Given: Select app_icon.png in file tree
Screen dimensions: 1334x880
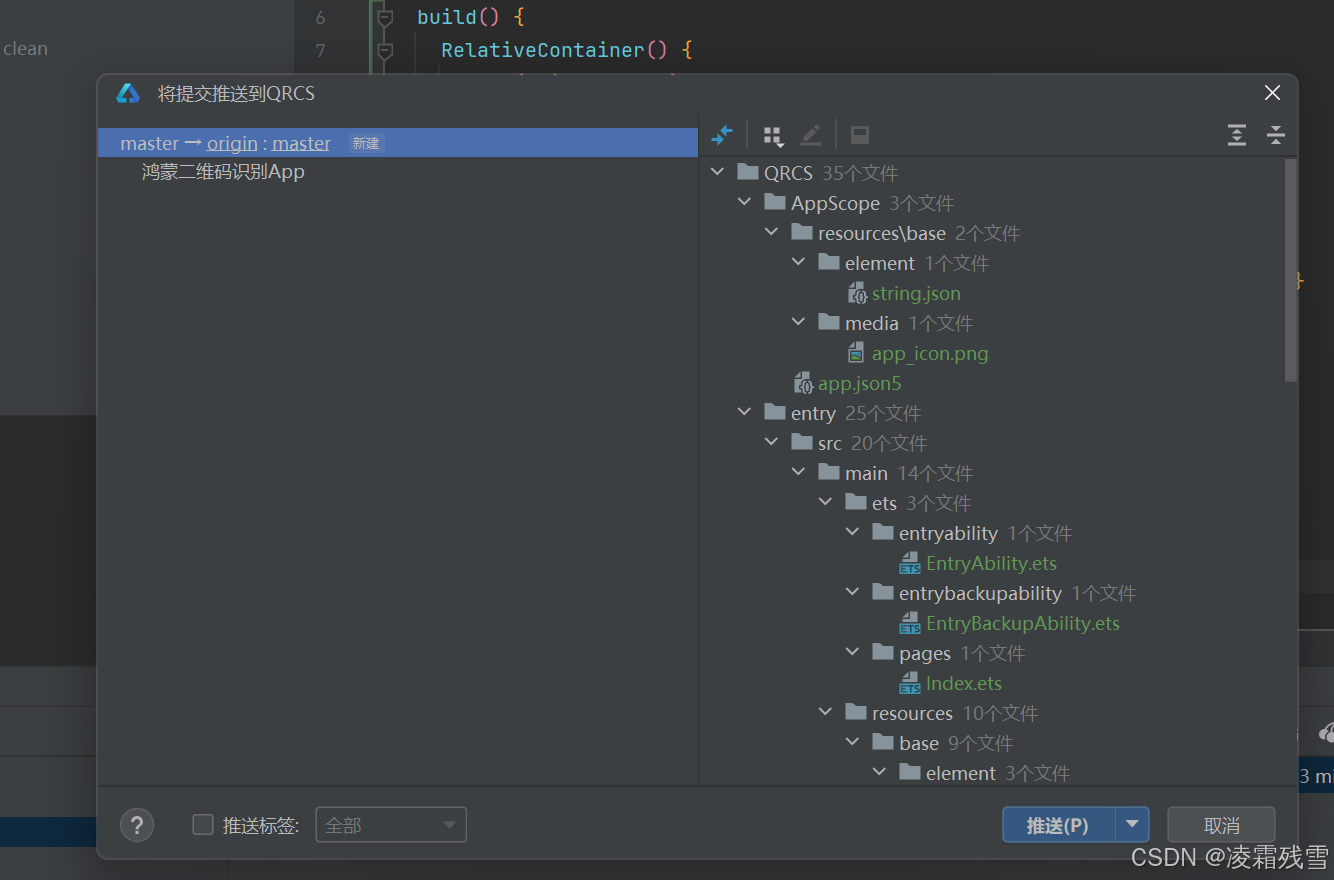Looking at the screenshot, I should coord(930,353).
